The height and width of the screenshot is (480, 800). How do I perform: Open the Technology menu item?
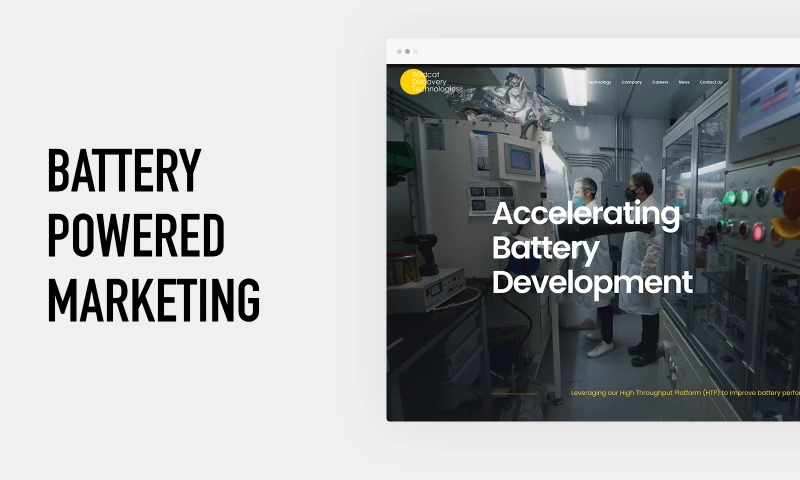point(599,82)
